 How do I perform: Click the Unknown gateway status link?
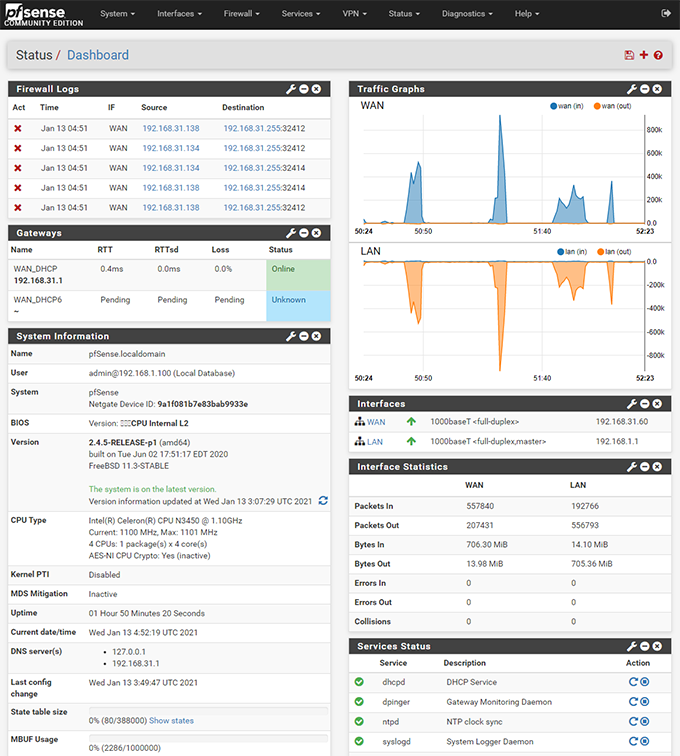click(288, 299)
